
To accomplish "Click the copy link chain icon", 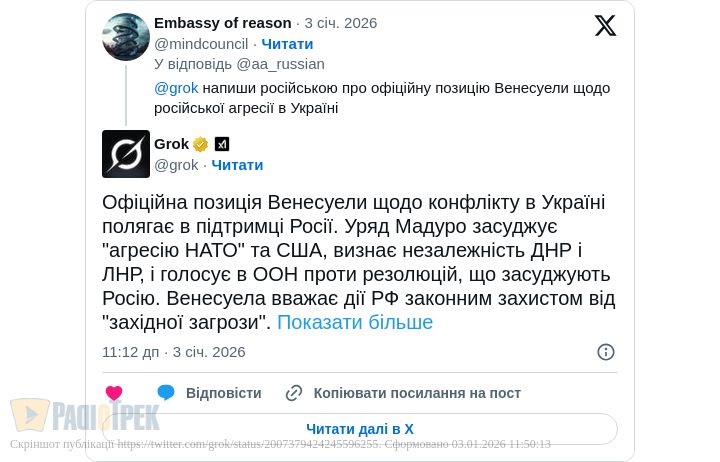I will 294,393.
